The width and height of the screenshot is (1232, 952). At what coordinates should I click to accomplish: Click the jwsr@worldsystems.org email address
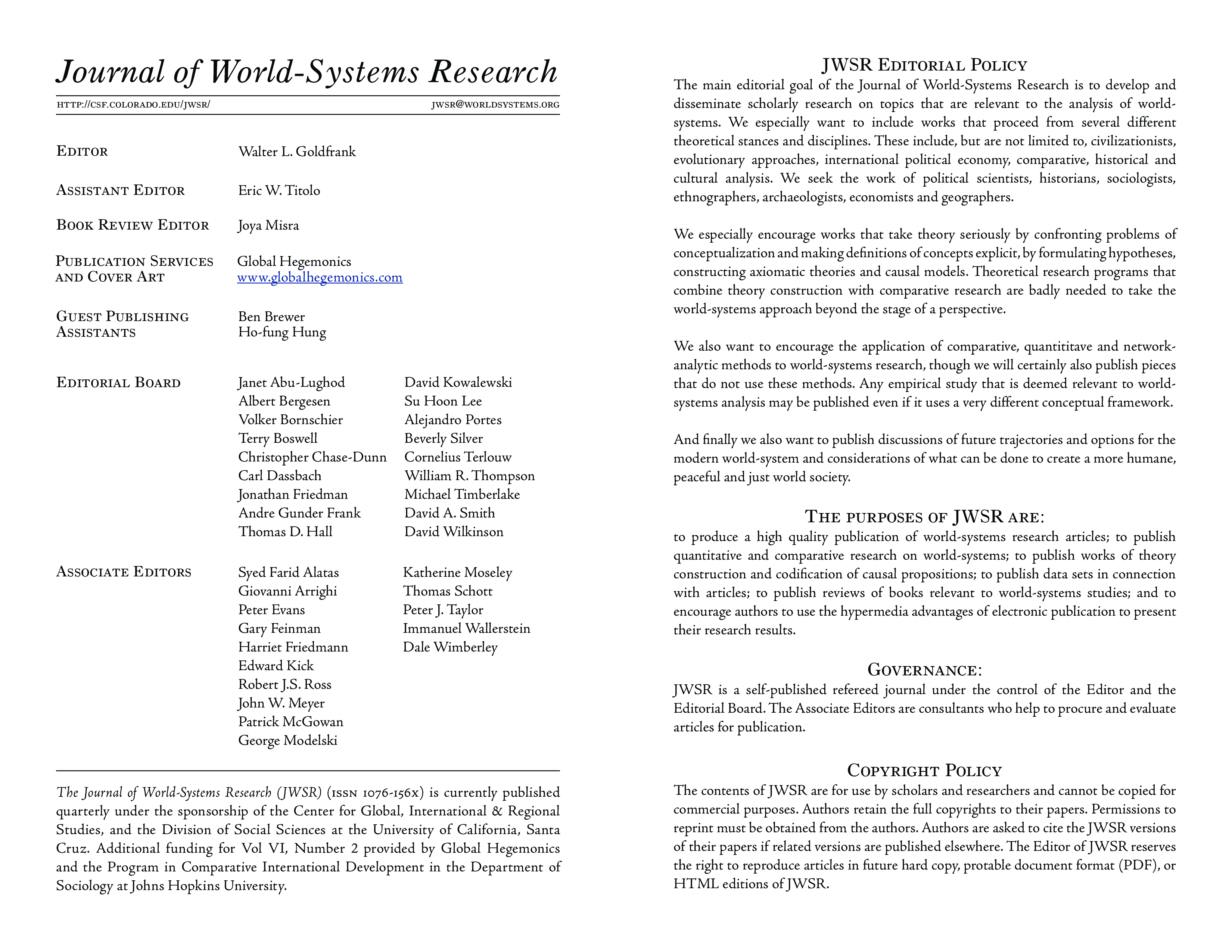(495, 105)
